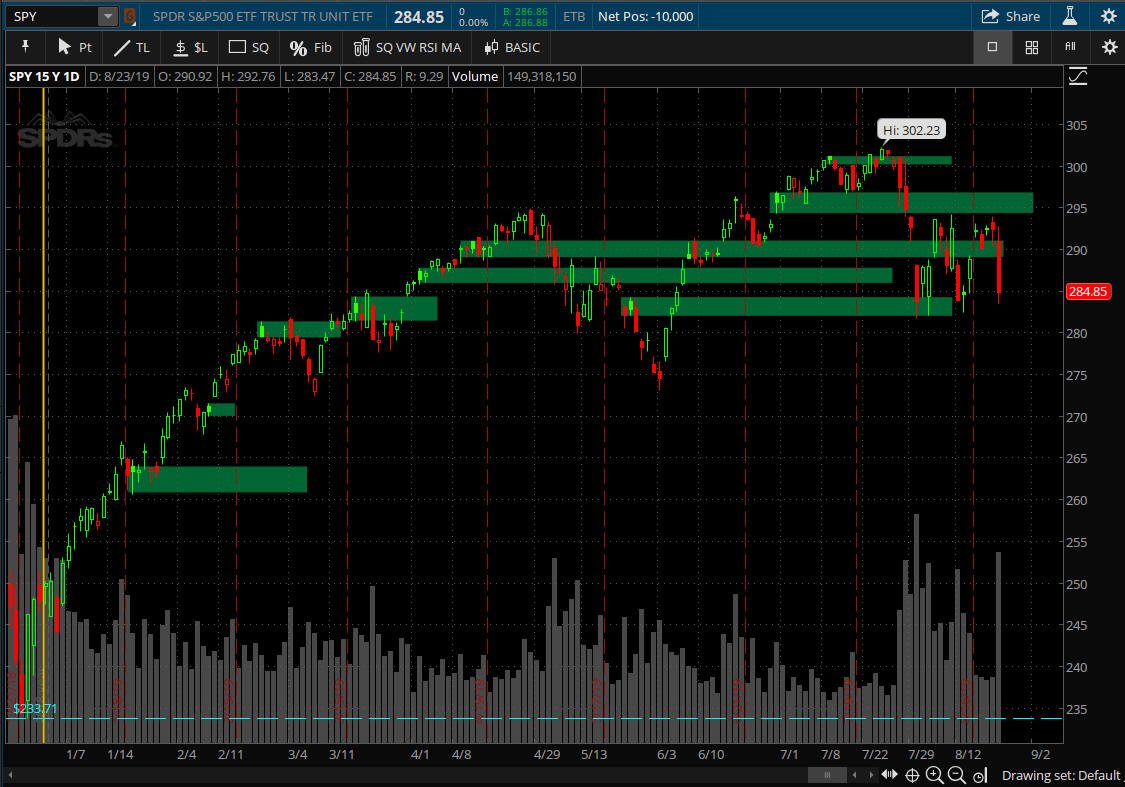Click the 4/29 date on time axis

point(547,754)
